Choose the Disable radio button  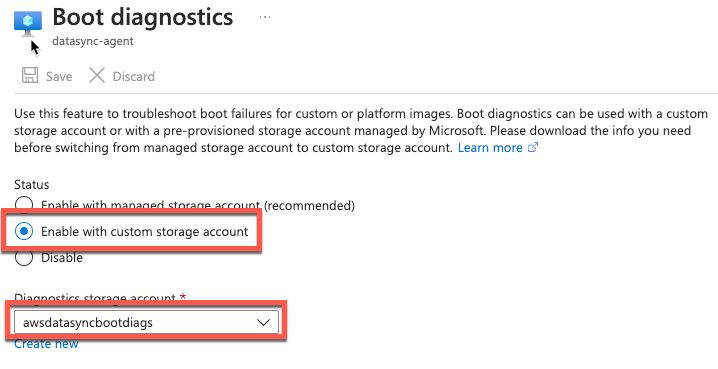point(24,257)
